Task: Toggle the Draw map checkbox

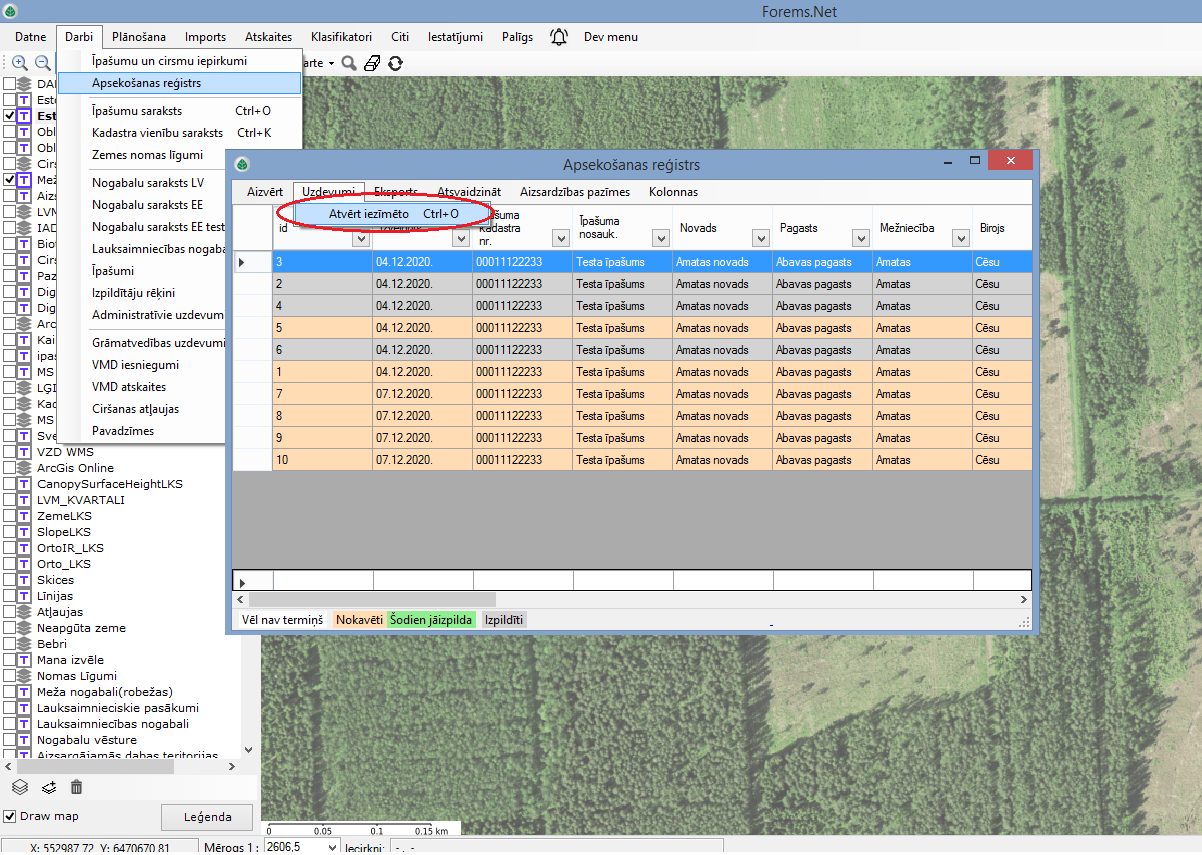Action: pyautogui.click(x=11, y=816)
